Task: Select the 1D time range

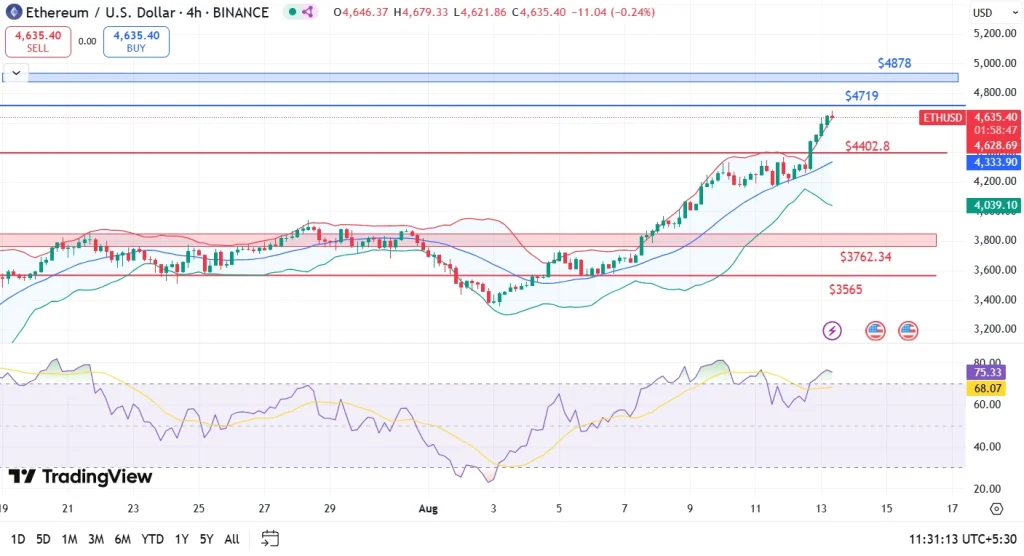Action: pyautogui.click(x=16, y=539)
